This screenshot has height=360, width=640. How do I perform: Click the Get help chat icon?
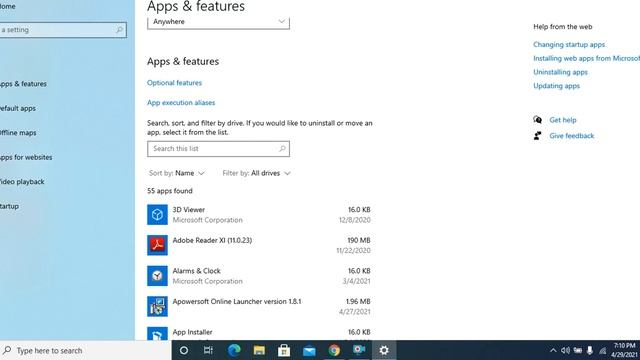(x=538, y=120)
